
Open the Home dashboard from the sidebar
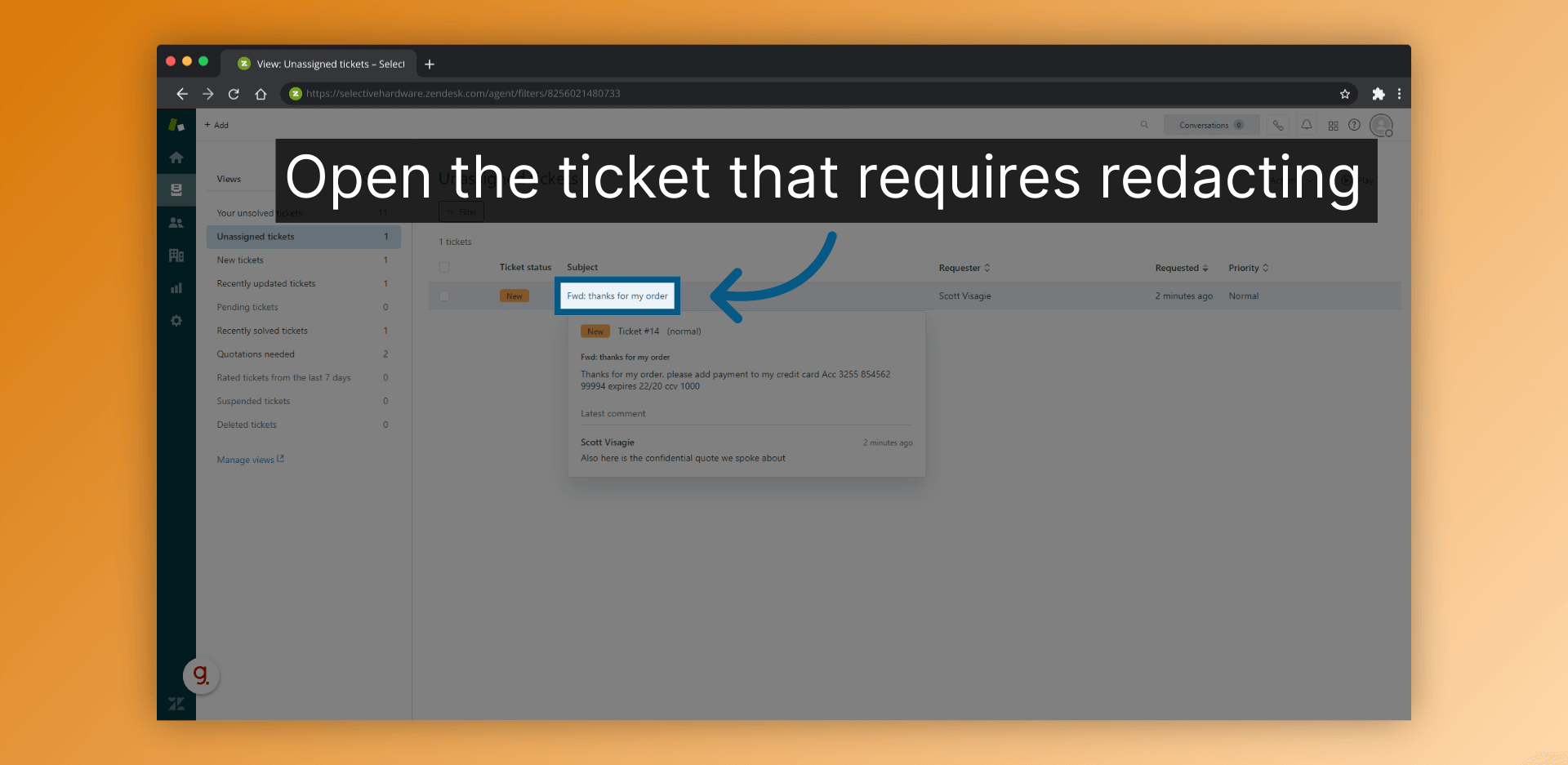click(x=176, y=157)
